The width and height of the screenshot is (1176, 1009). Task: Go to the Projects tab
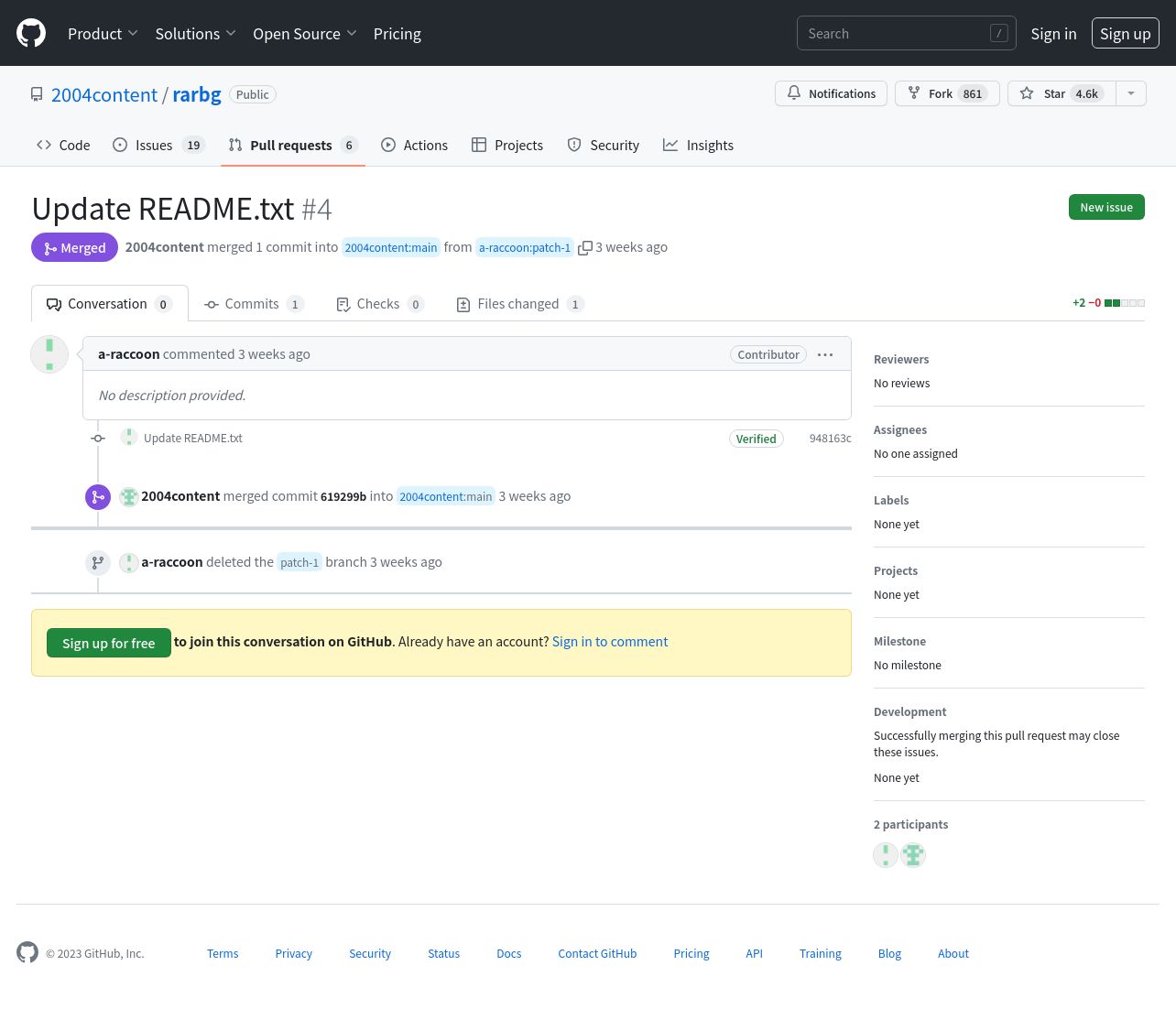pyautogui.click(x=507, y=145)
